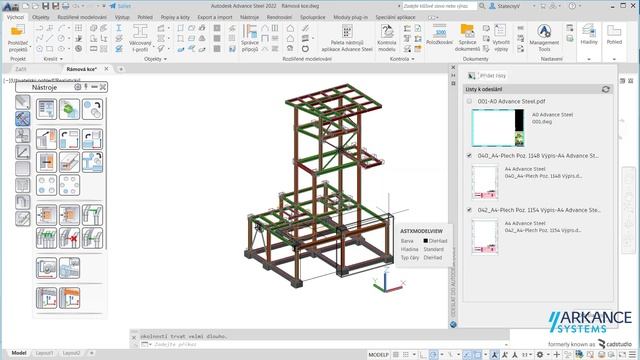Open the Export a import ribbon tab

coord(215,18)
